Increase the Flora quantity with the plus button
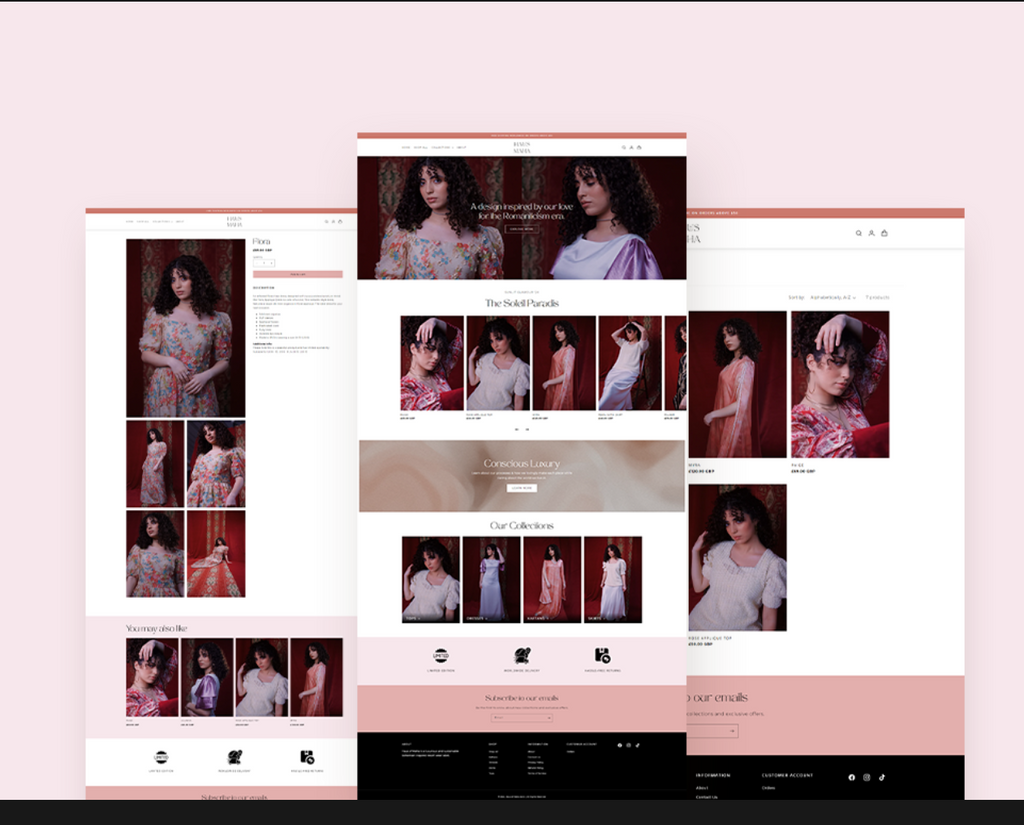This screenshot has width=1024, height=825. (x=272, y=263)
